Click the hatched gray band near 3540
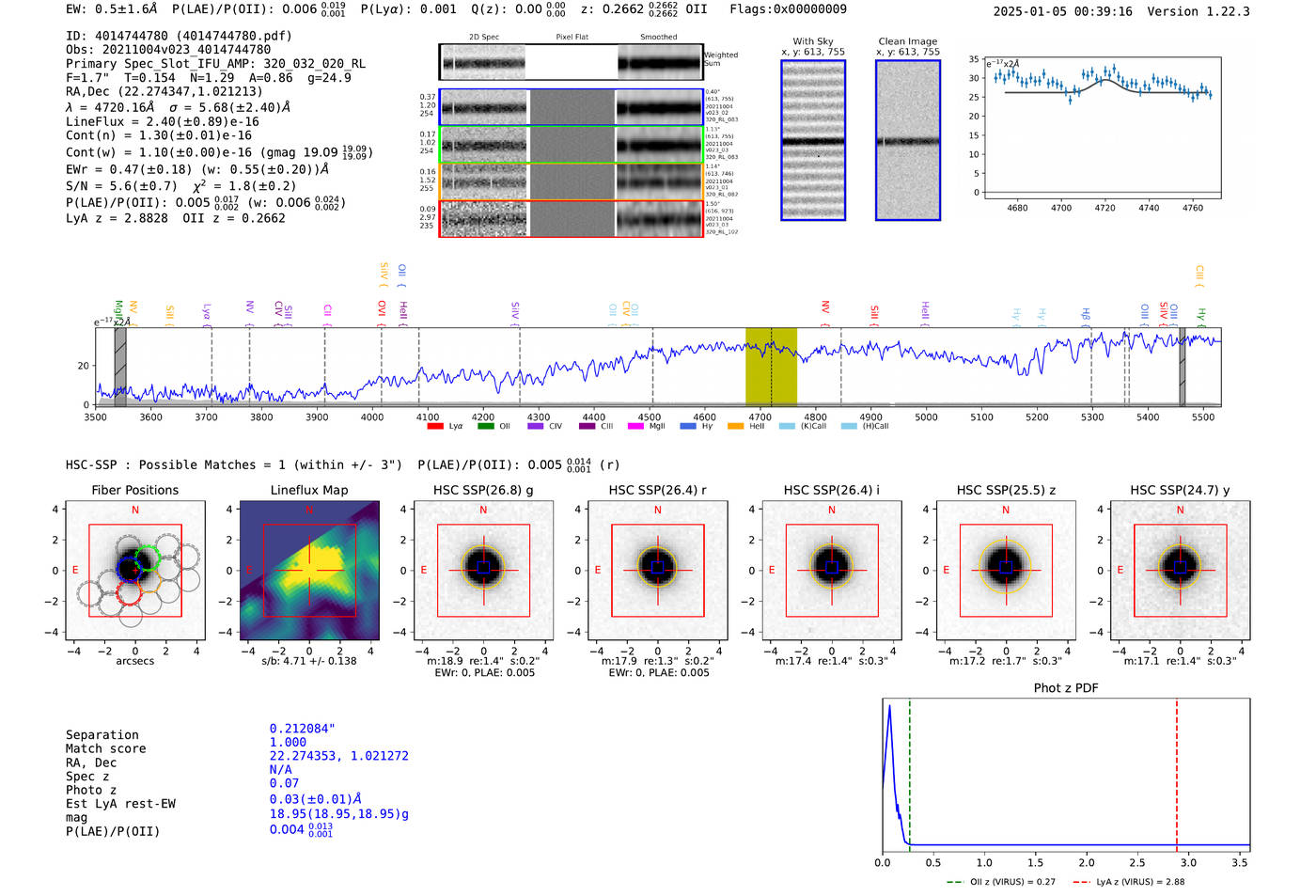 tap(120, 367)
